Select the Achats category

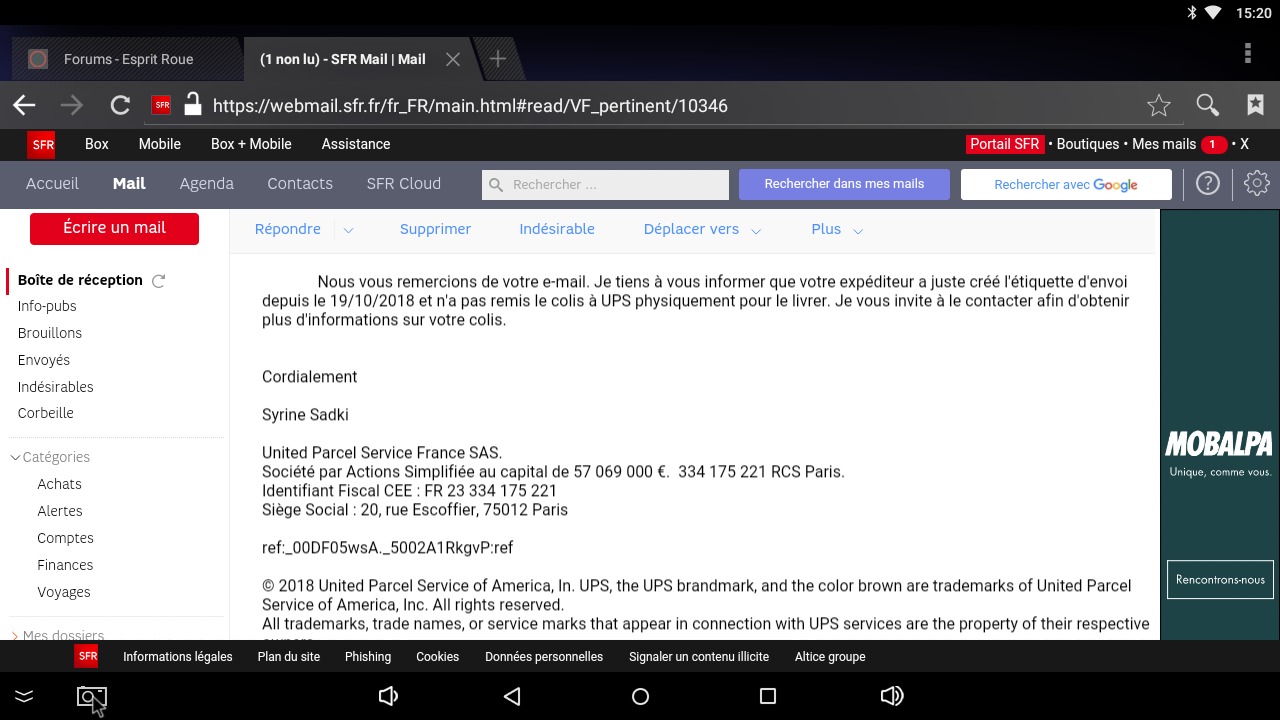pyautogui.click(x=60, y=484)
